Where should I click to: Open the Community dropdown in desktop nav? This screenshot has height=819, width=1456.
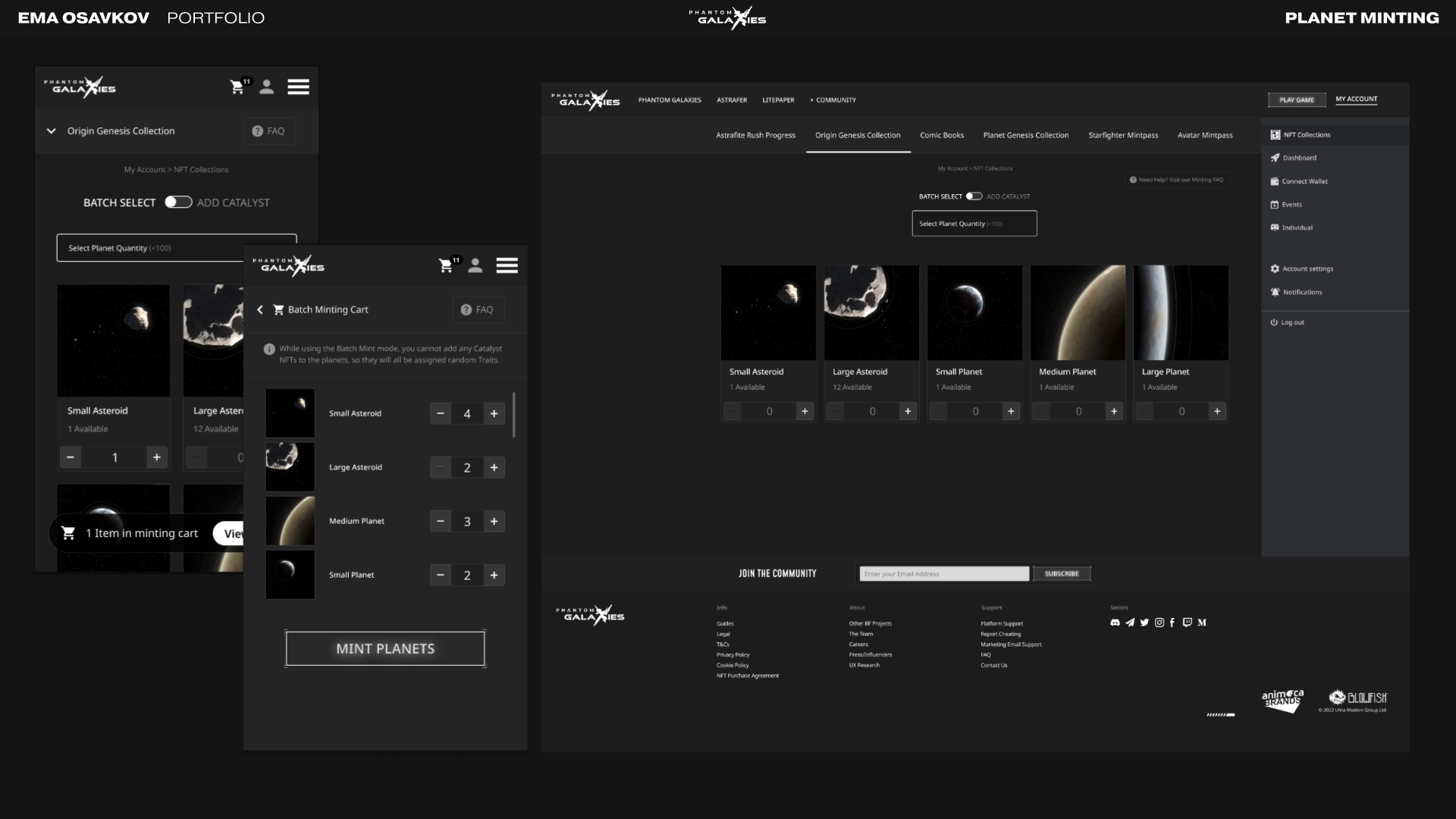[833, 100]
